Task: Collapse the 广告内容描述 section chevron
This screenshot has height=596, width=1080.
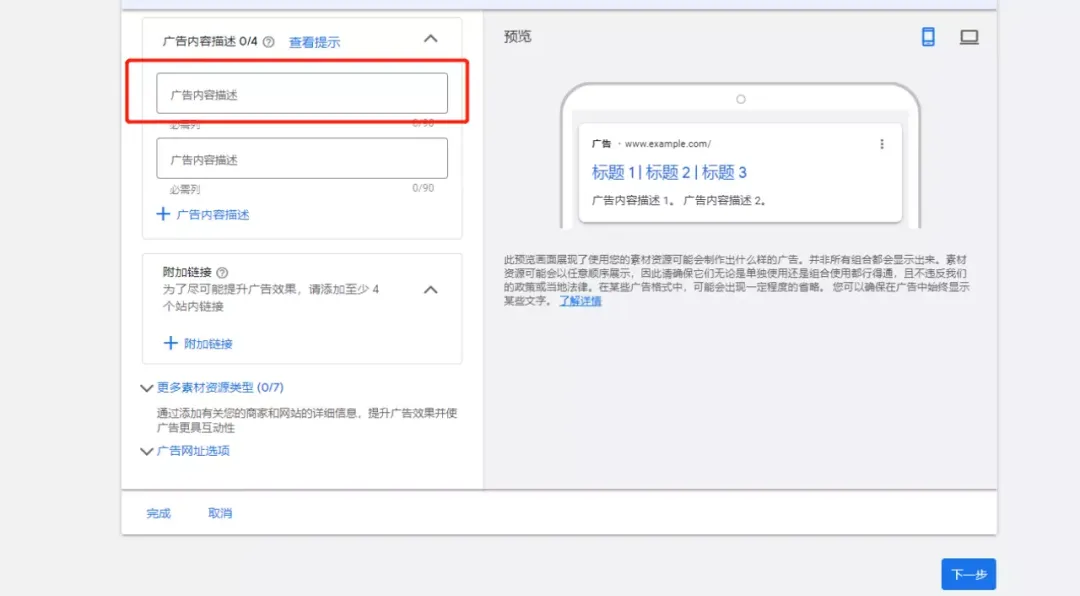Action: coord(430,39)
